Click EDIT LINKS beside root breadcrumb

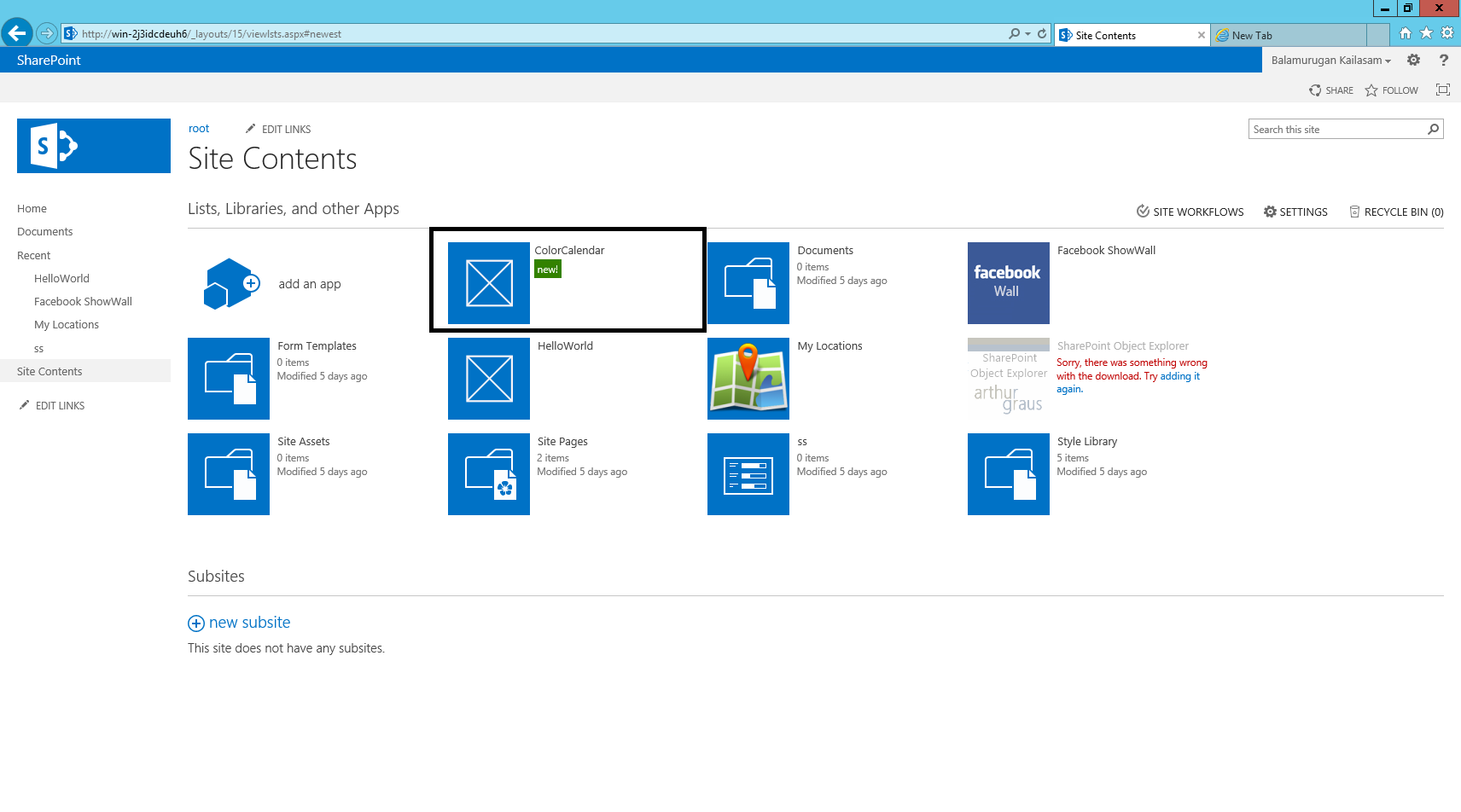[x=278, y=129]
